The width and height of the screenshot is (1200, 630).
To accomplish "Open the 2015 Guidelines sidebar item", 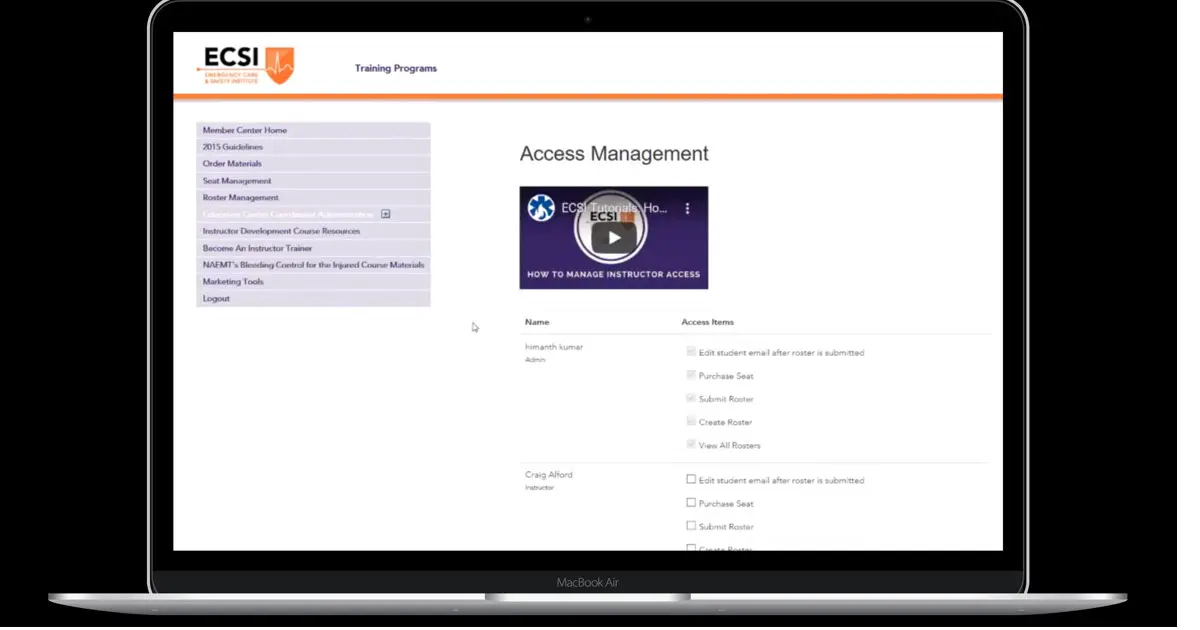I will pyautogui.click(x=233, y=147).
